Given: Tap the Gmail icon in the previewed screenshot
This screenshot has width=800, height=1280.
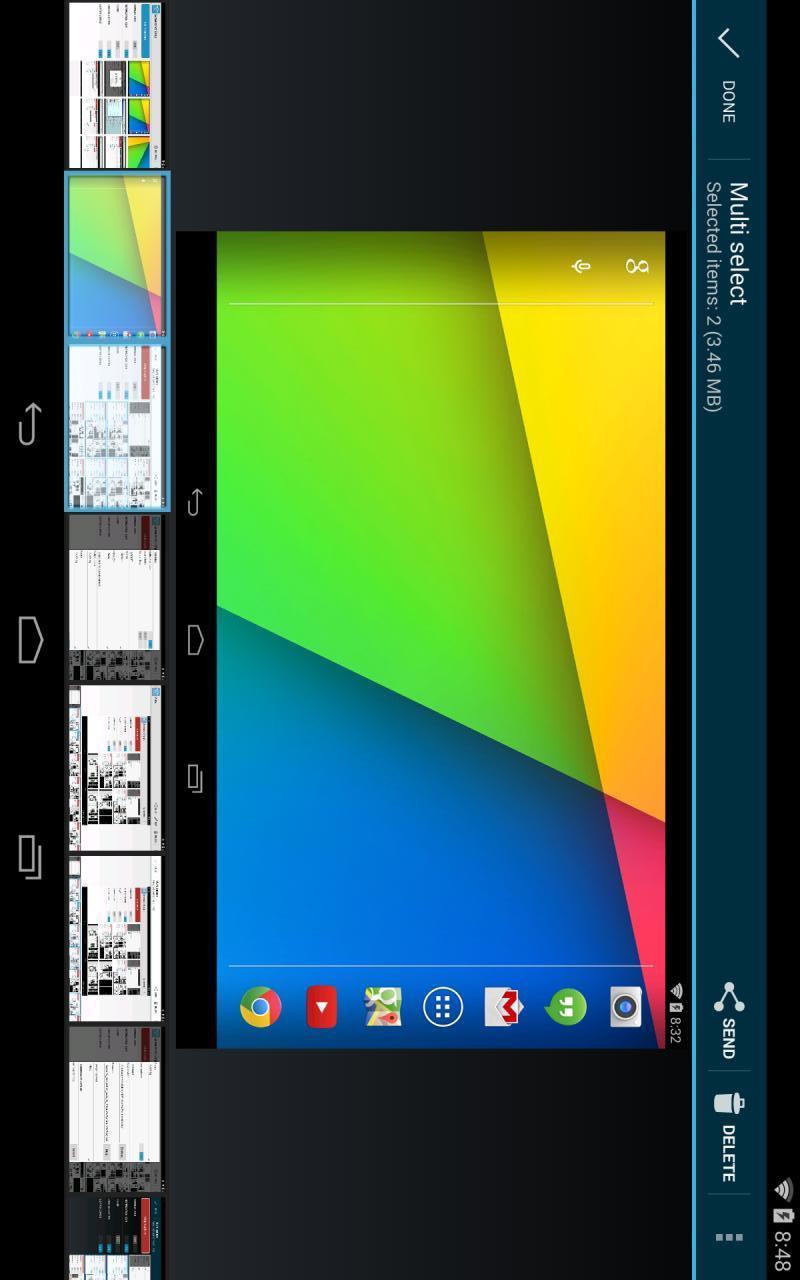Looking at the screenshot, I should click(504, 1007).
